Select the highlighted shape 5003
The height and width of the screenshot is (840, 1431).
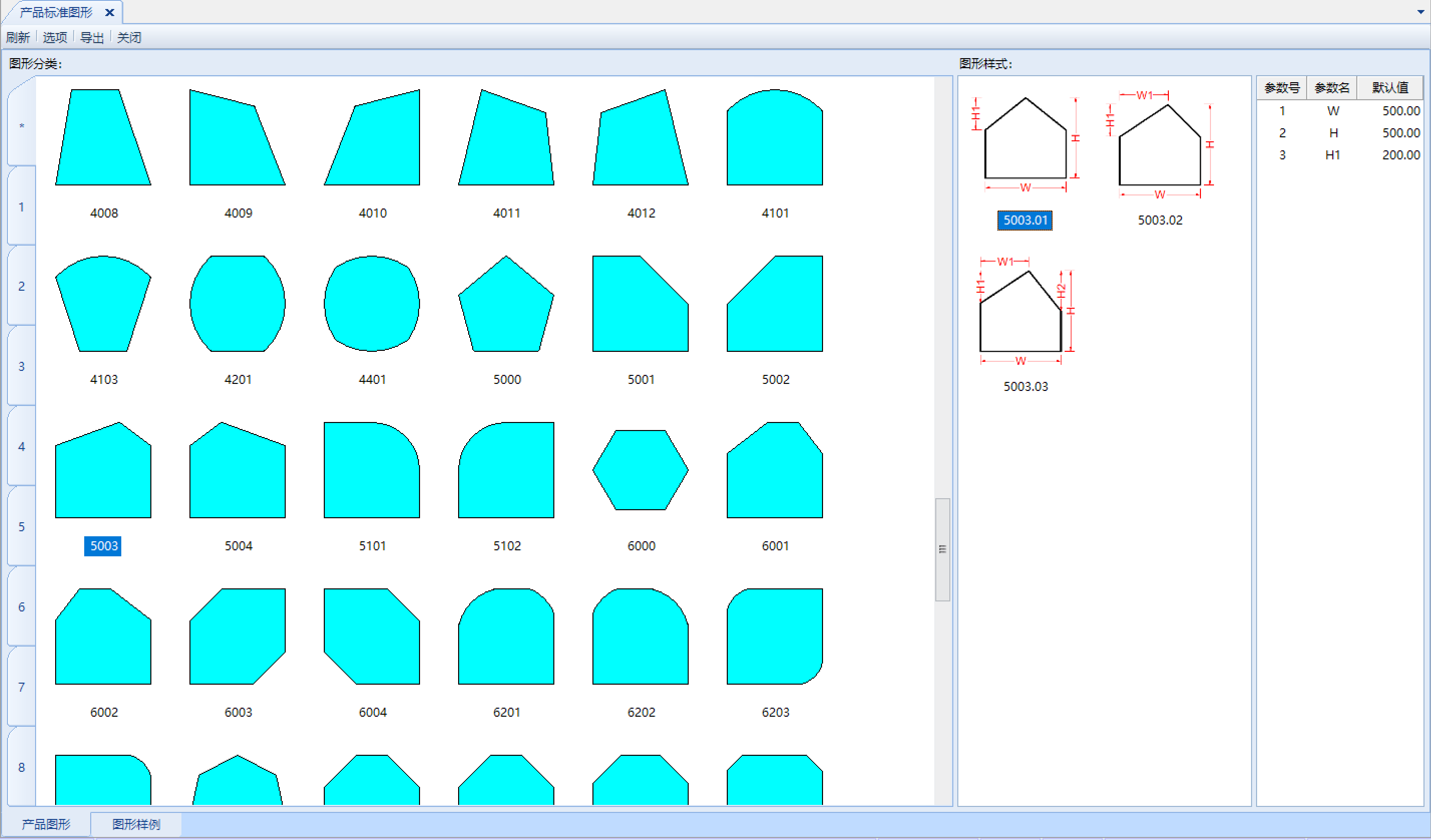(103, 470)
